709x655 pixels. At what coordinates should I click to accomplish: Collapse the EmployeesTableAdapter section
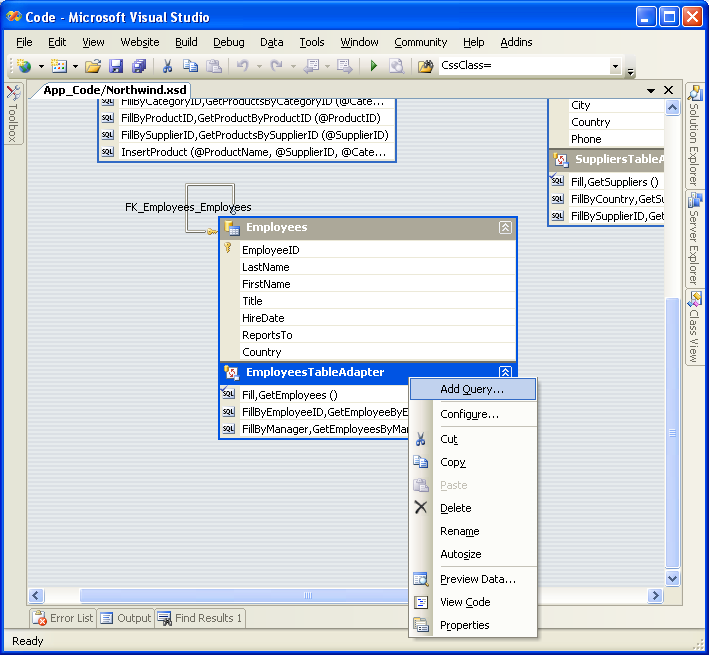(505, 373)
